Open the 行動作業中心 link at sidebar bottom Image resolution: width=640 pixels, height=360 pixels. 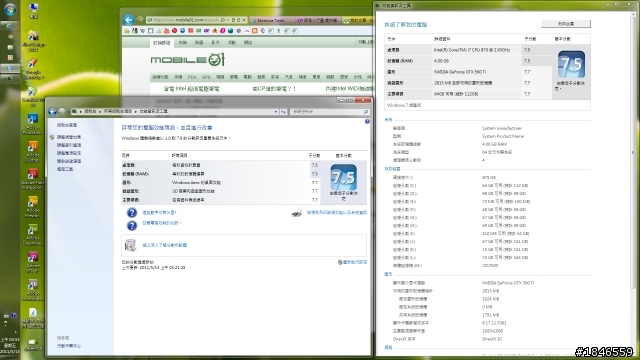[69, 346]
